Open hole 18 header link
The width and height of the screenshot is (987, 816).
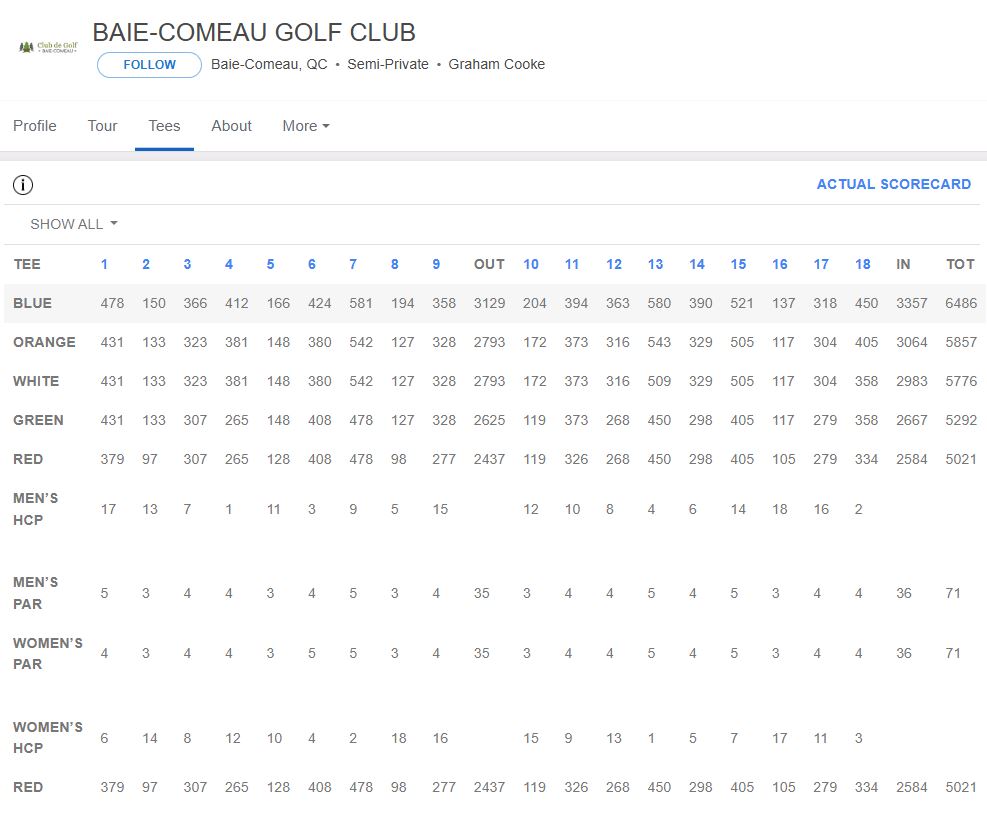click(x=862, y=264)
